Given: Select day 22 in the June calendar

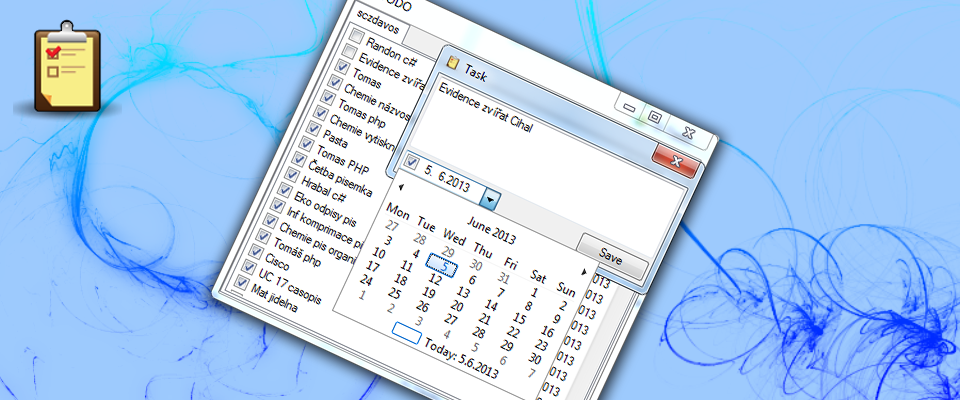Looking at the screenshot, I should pos(512,333).
